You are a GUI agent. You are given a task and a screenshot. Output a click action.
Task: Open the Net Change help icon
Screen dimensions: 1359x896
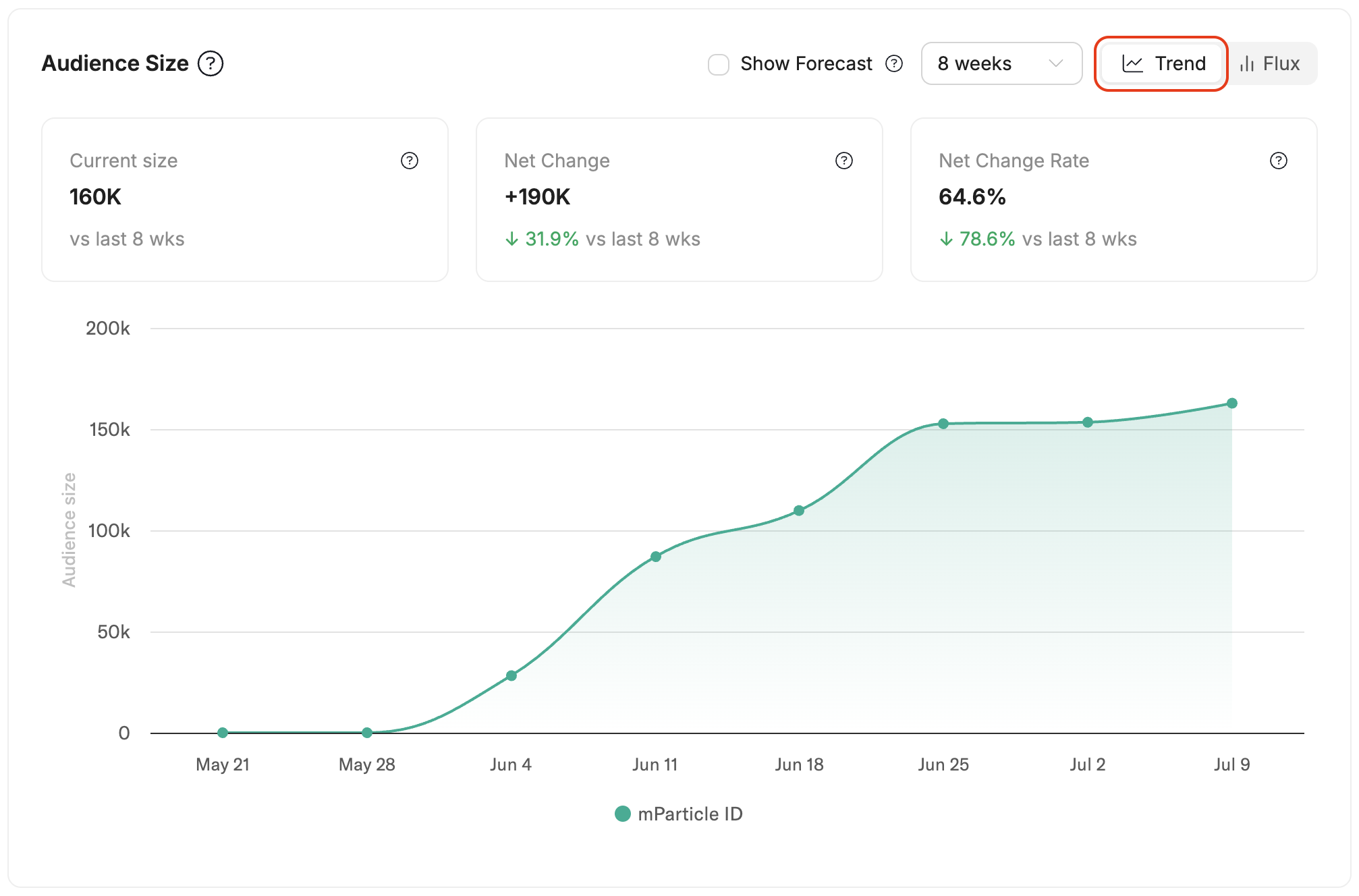844,161
